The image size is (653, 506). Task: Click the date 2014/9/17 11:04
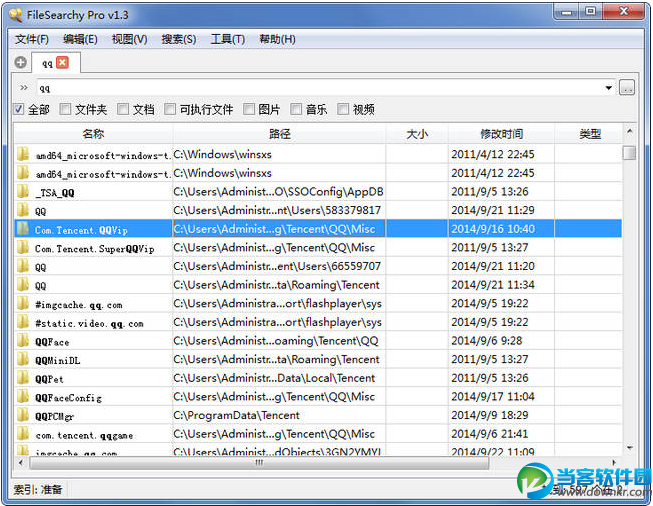tap(493, 396)
